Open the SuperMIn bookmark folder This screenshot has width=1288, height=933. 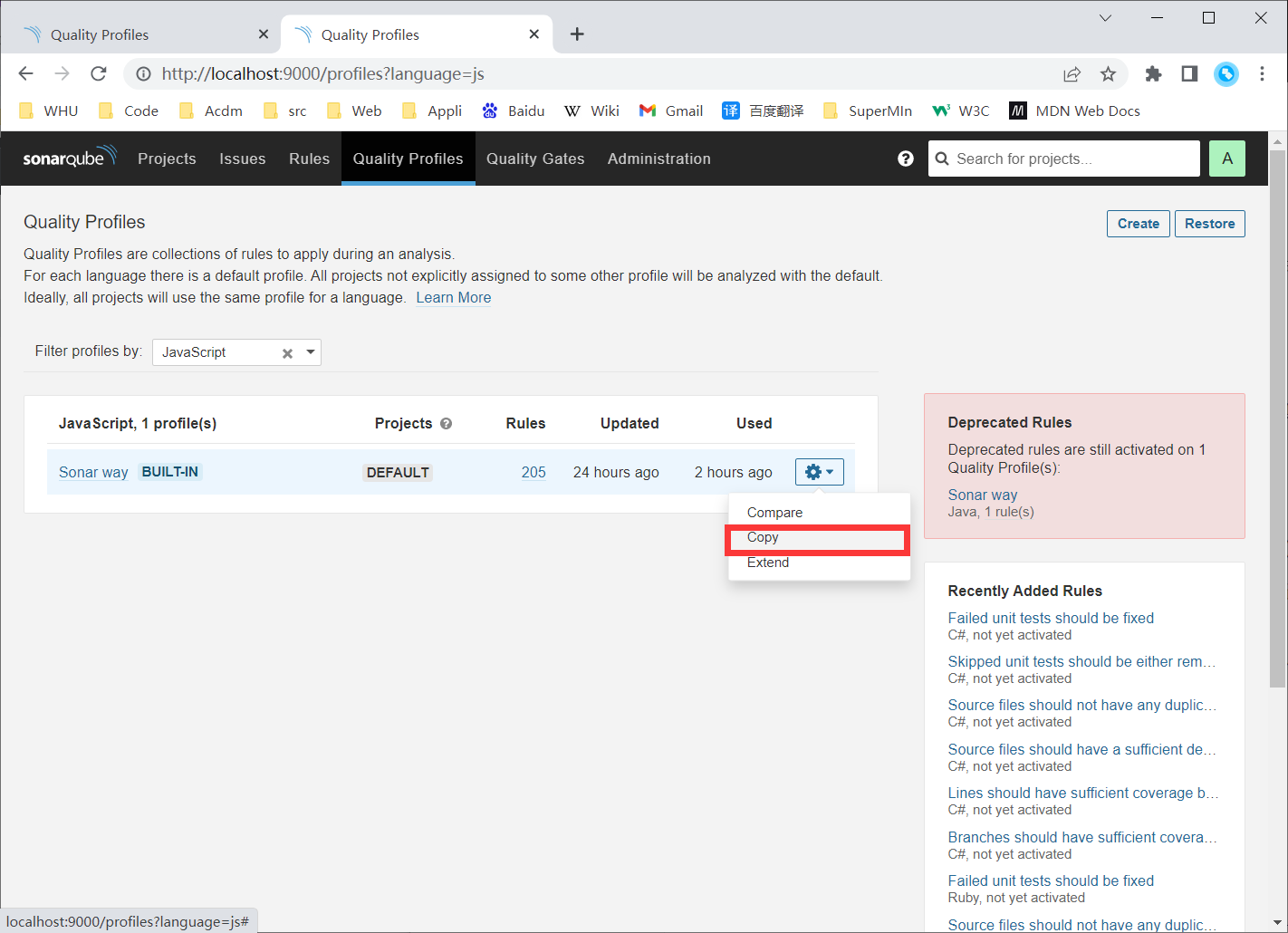tap(868, 111)
